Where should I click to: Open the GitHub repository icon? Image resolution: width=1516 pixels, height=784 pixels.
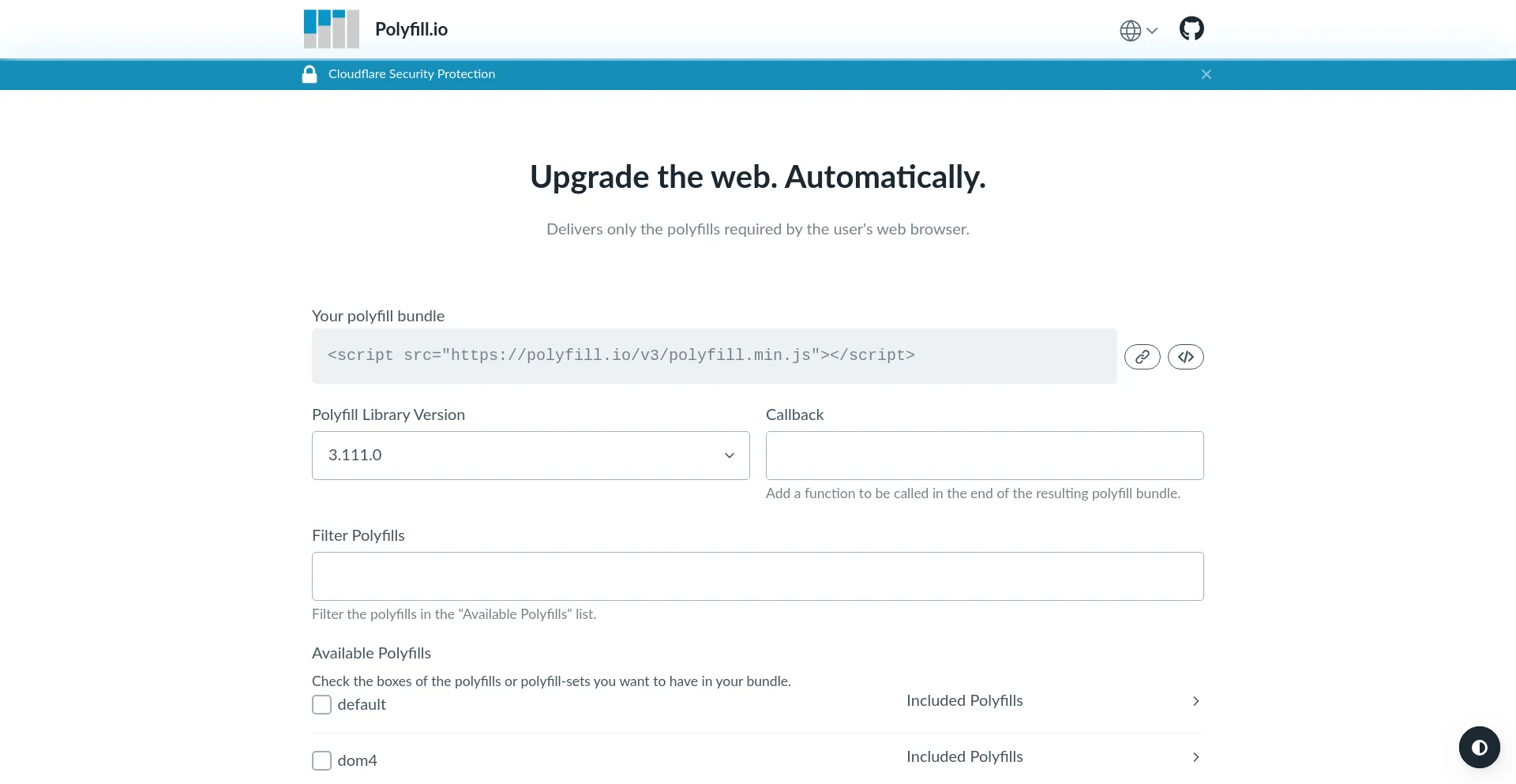[x=1191, y=29]
